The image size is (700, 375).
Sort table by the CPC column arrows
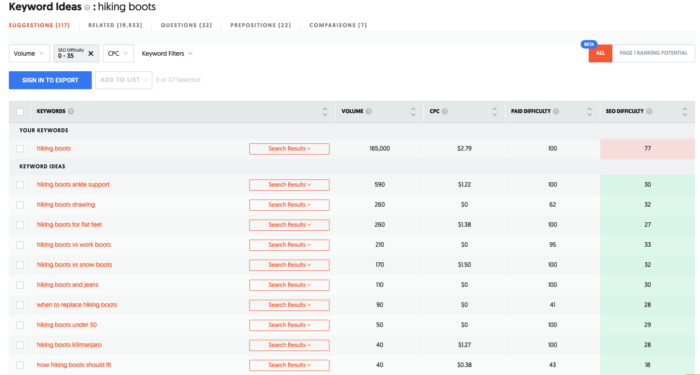coord(495,112)
